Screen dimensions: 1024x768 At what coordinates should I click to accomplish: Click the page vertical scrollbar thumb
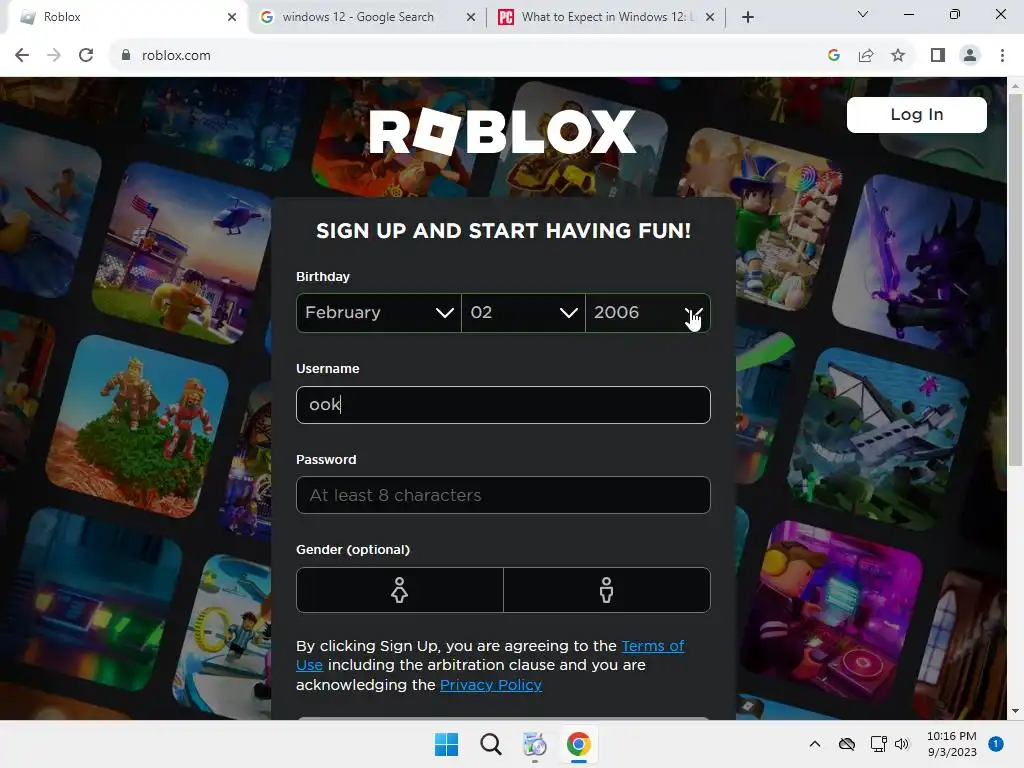[x=1015, y=280]
